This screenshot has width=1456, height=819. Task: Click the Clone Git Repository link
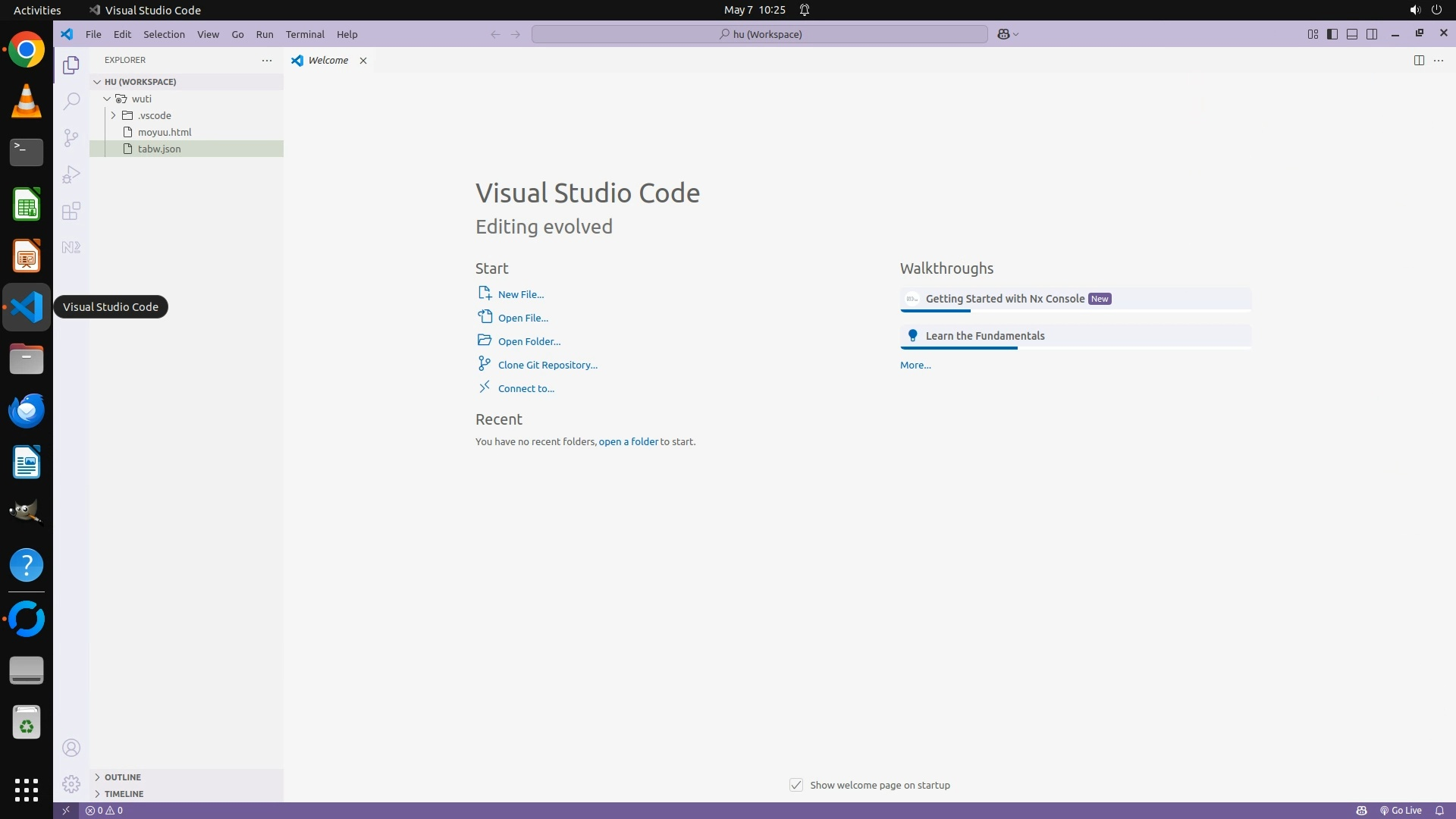(548, 365)
